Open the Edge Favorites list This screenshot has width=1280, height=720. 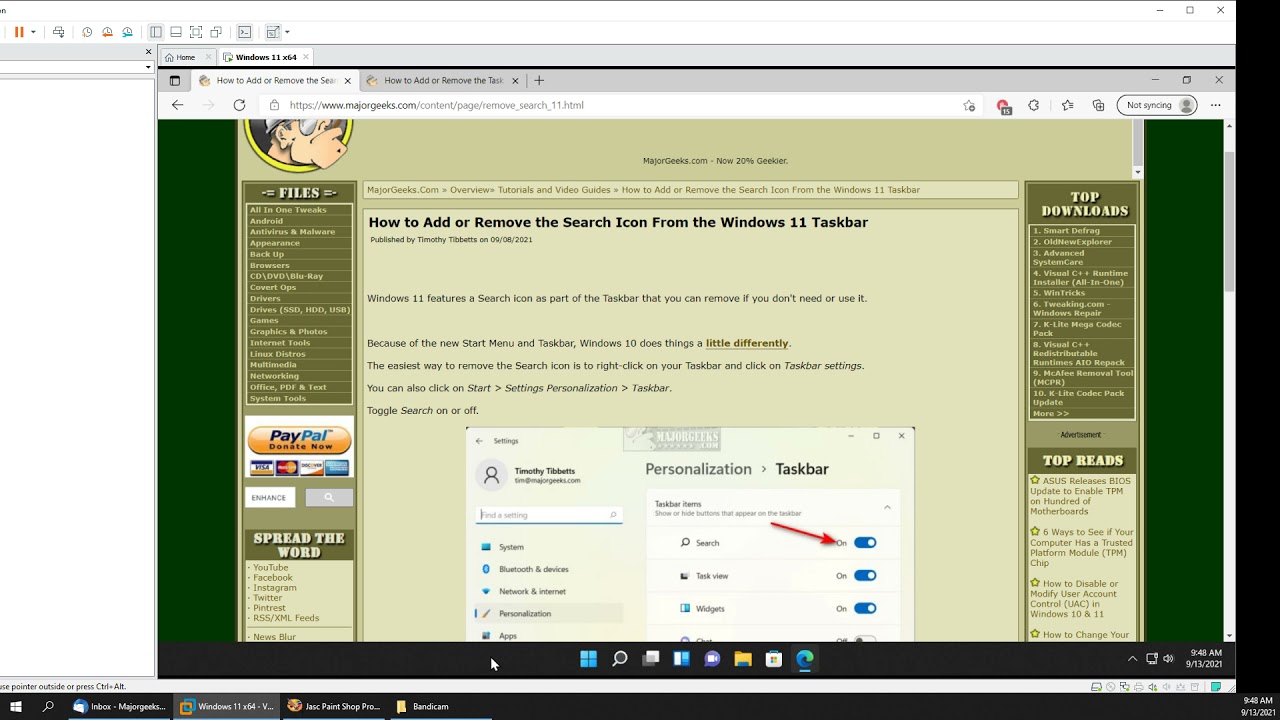point(1067,105)
